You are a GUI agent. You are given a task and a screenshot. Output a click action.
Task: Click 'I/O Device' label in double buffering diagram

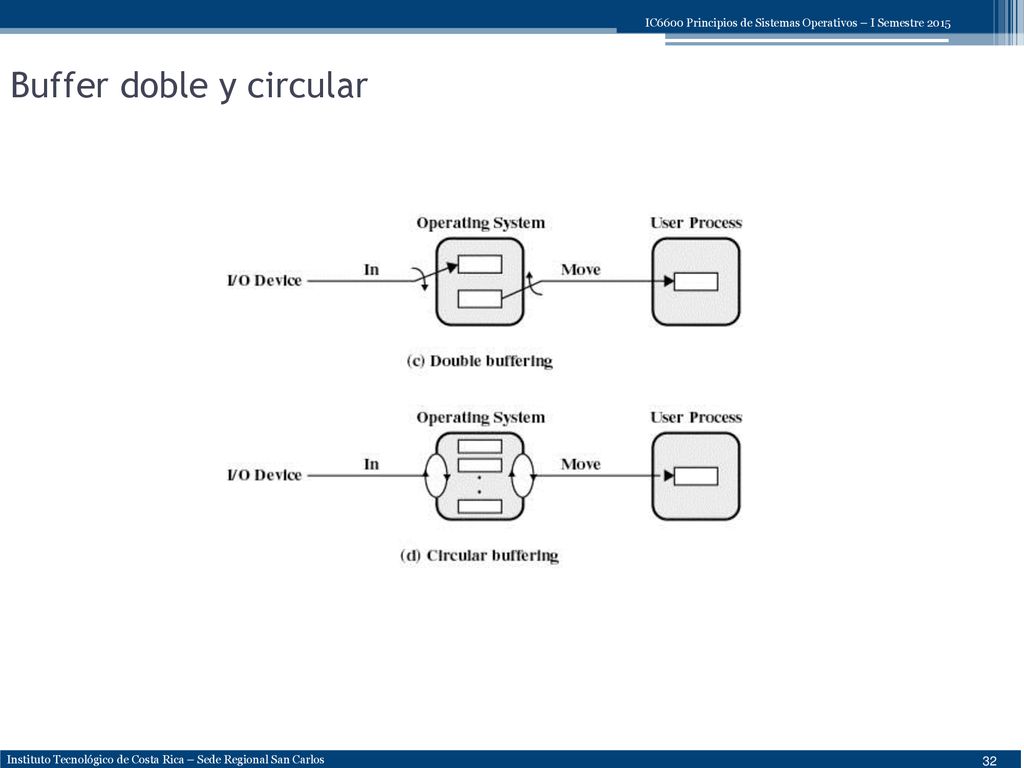pyautogui.click(x=264, y=281)
